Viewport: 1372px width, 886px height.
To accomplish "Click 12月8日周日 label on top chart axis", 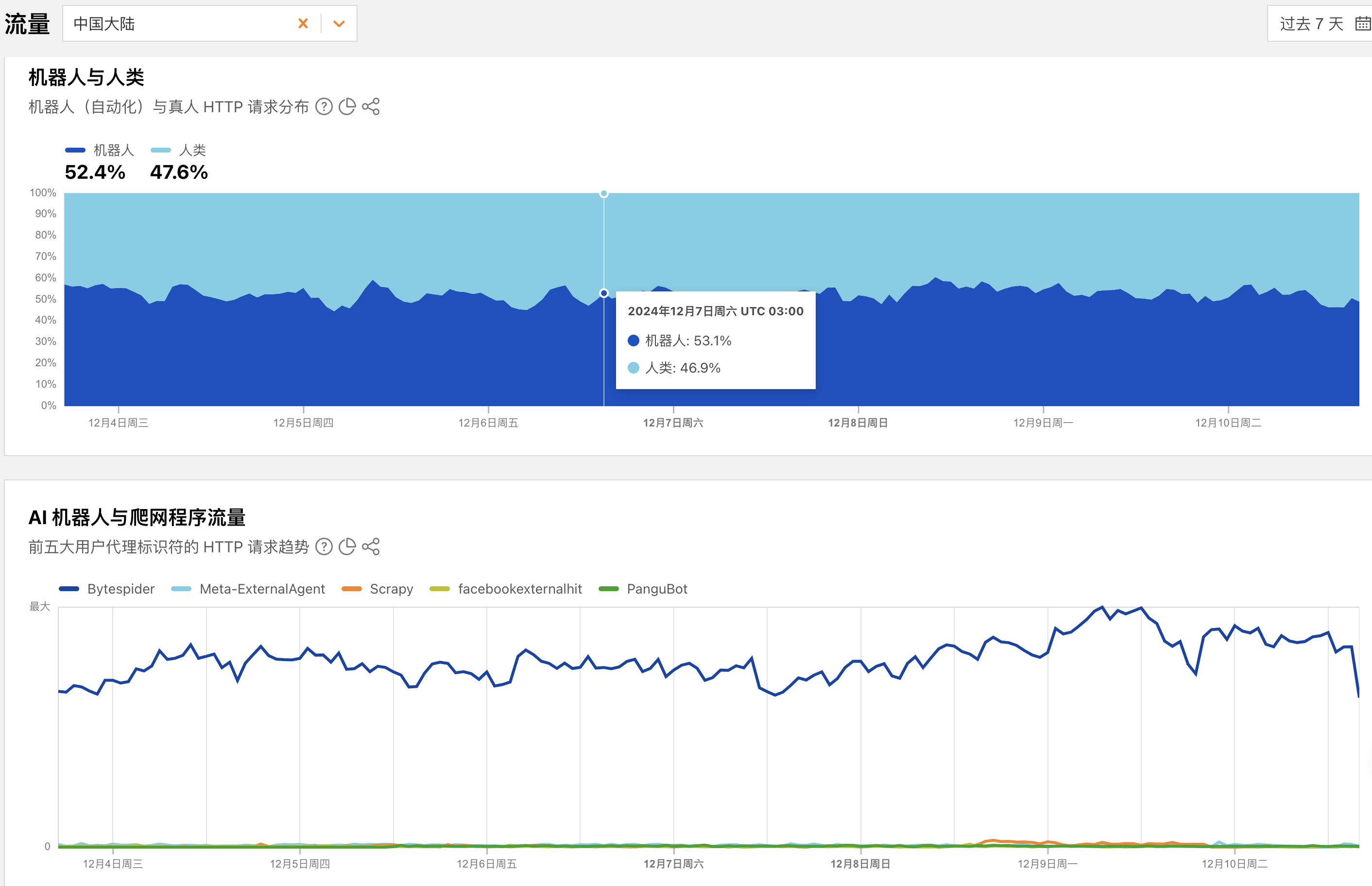I will click(x=858, y=423).
